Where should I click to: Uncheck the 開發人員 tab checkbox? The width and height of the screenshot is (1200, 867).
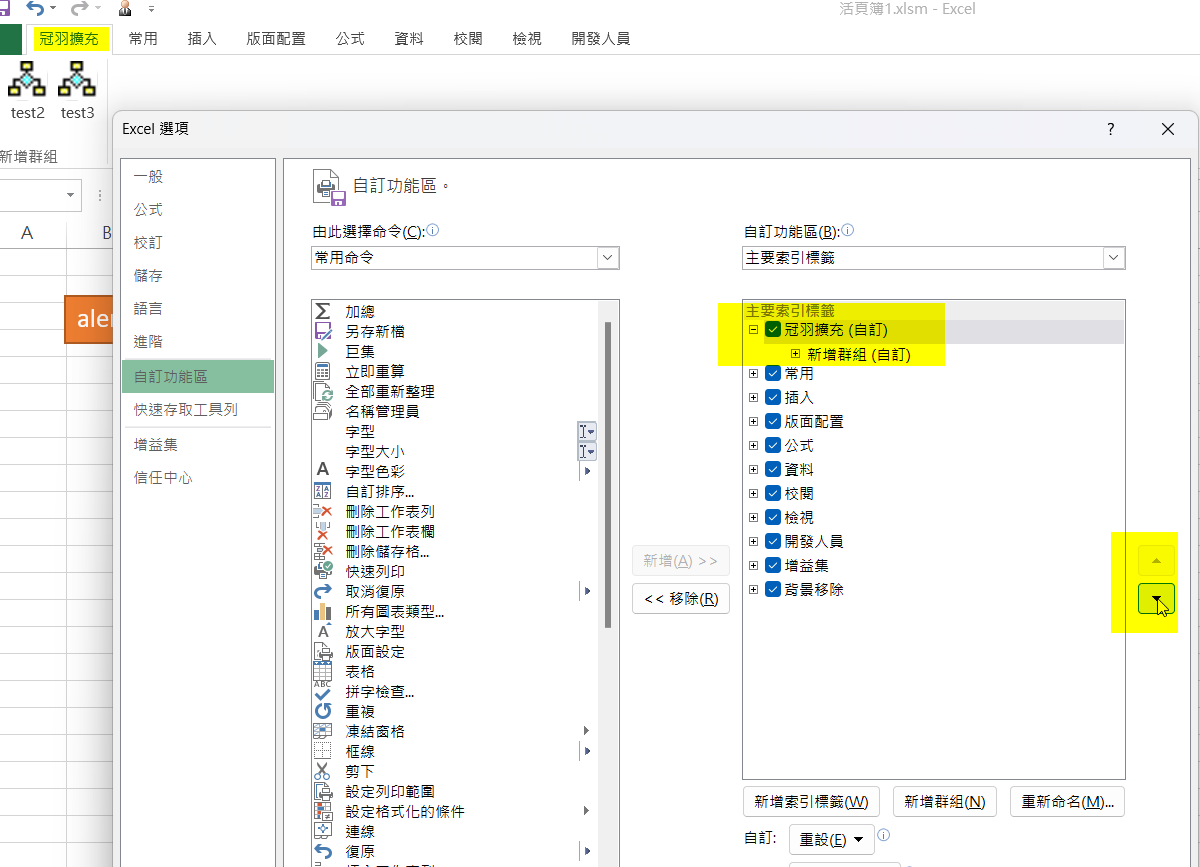(773, 541)
